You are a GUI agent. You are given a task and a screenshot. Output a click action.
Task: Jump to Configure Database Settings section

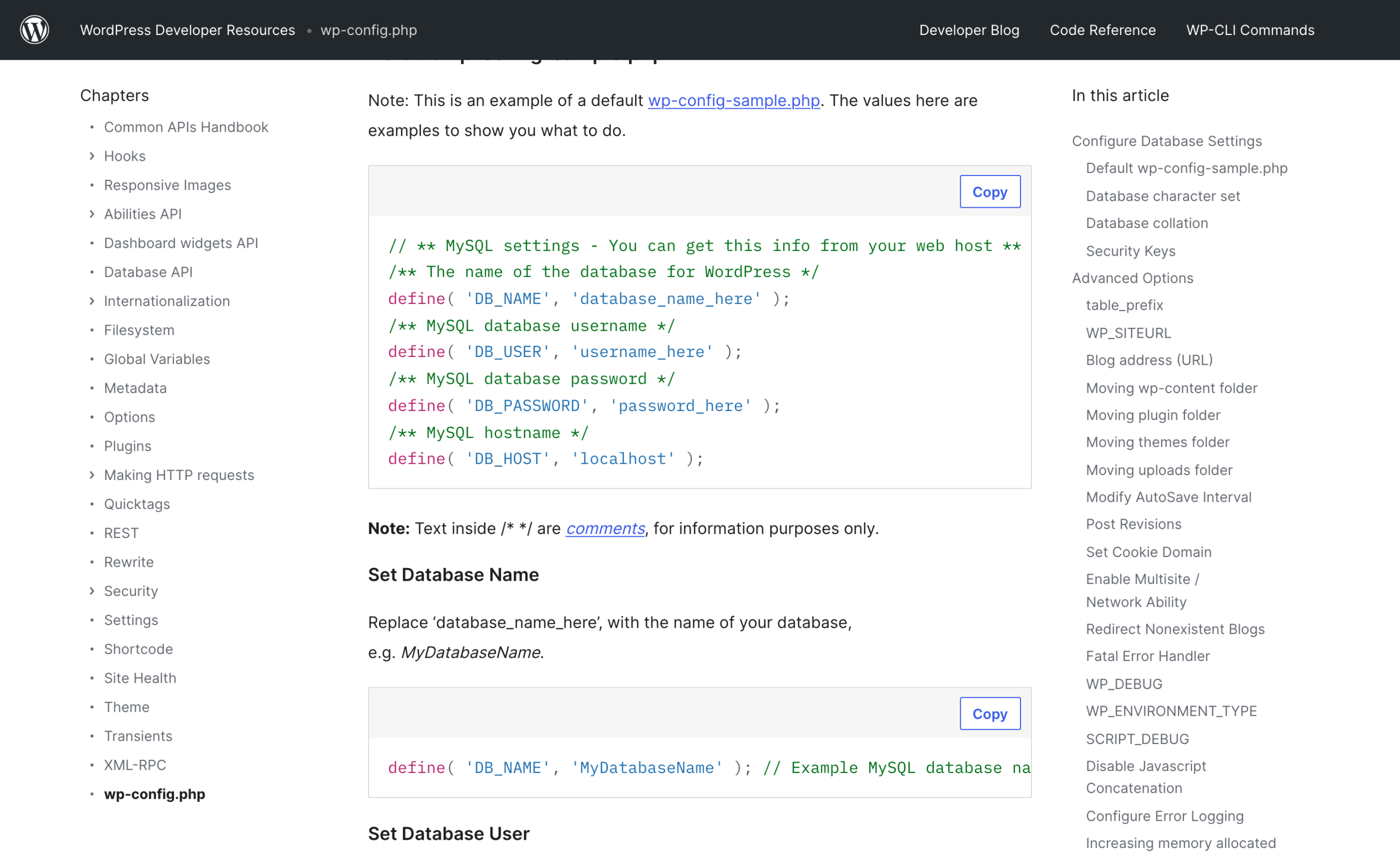pos(1167,141)
